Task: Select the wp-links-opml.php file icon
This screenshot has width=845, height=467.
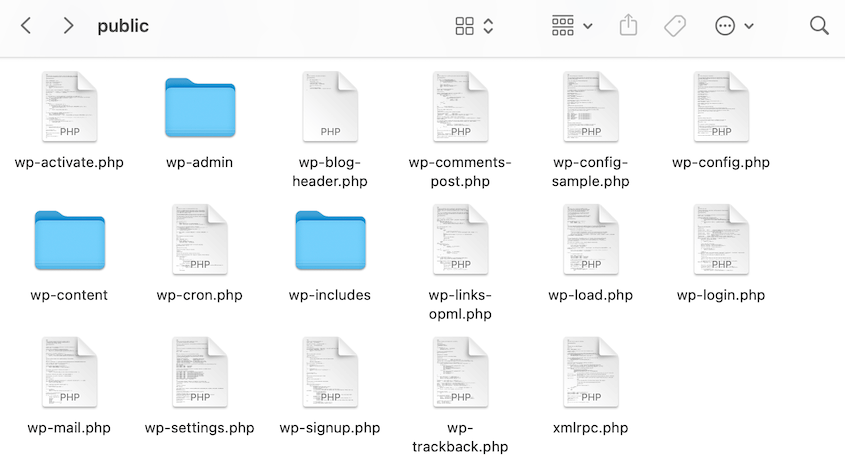Action: pos(461,239)
